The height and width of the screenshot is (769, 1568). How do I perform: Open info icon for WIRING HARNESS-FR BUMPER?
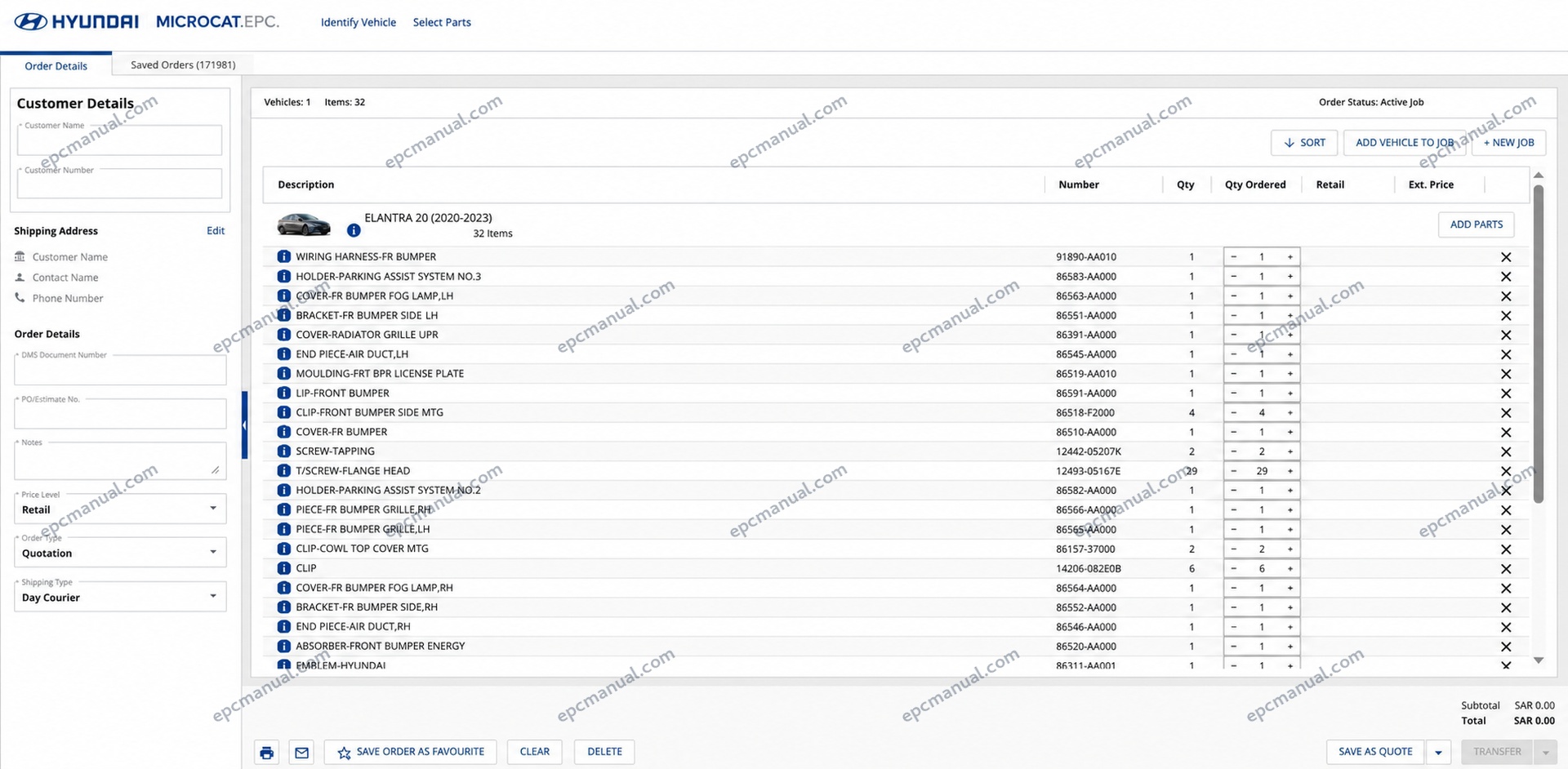click(x=283, y=256)
